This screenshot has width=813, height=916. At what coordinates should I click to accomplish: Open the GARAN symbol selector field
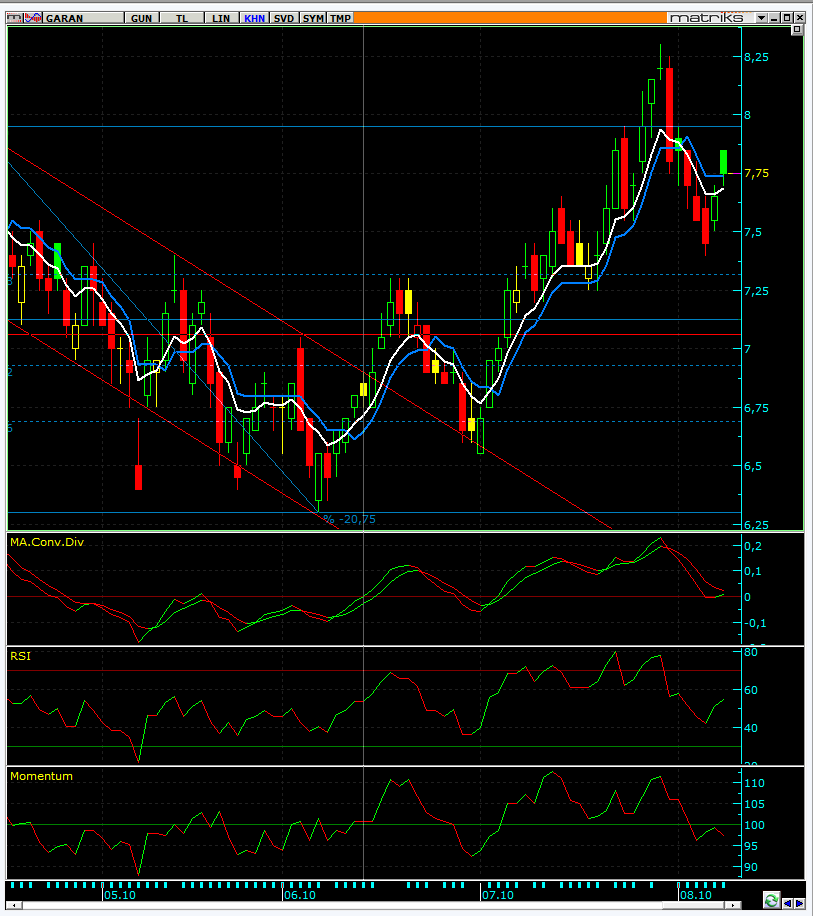click(84, 18)
